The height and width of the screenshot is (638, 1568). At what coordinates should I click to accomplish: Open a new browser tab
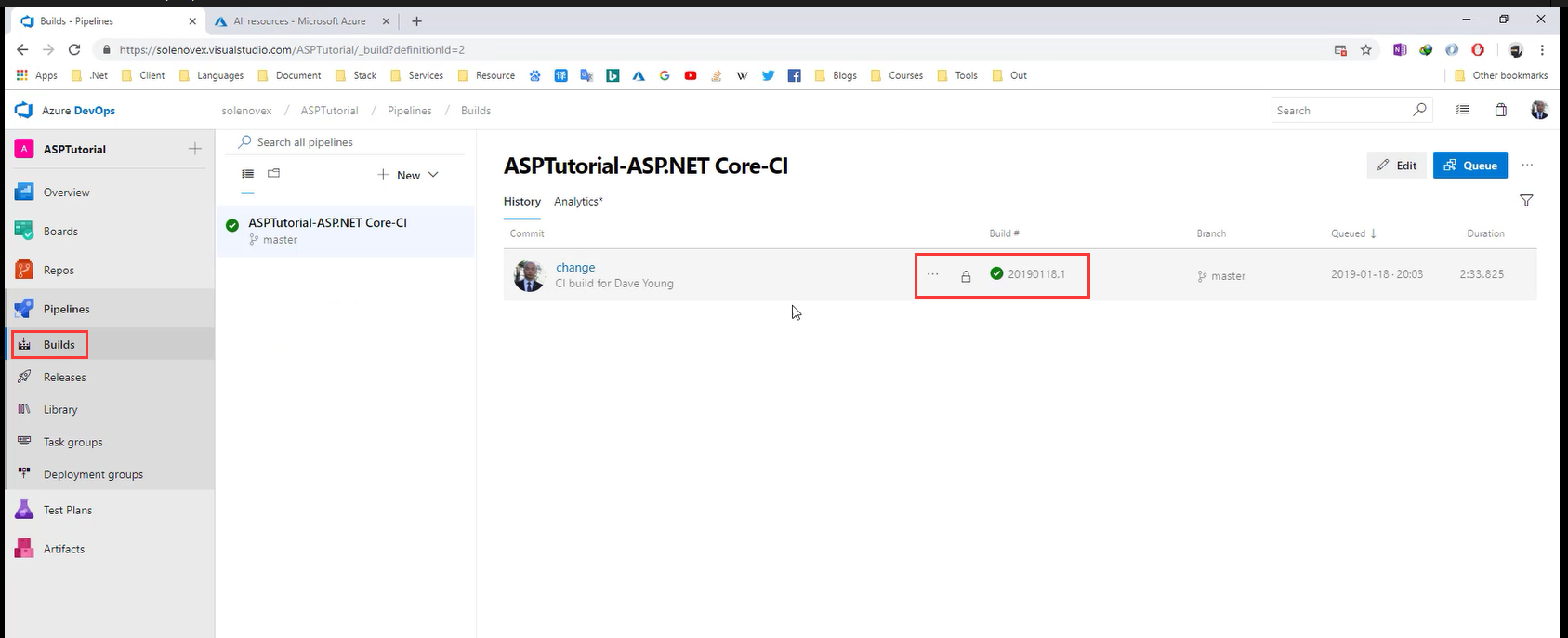pos(416,21)
